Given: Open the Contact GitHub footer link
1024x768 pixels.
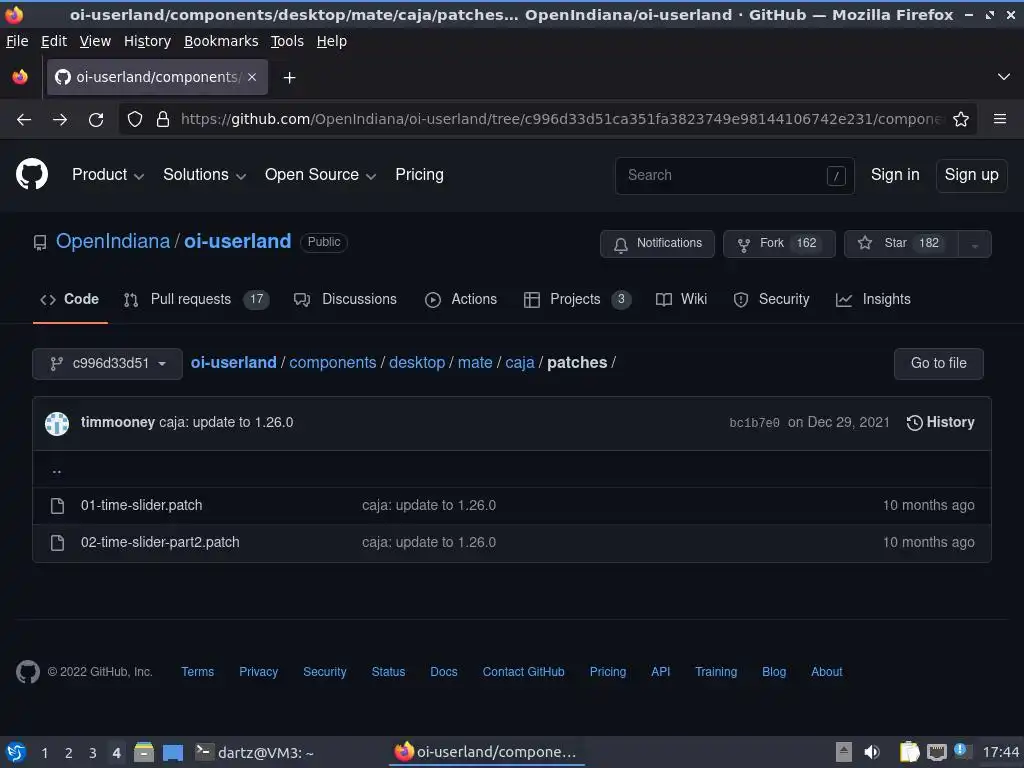Looking at the screenshot, I should [523, 672].
